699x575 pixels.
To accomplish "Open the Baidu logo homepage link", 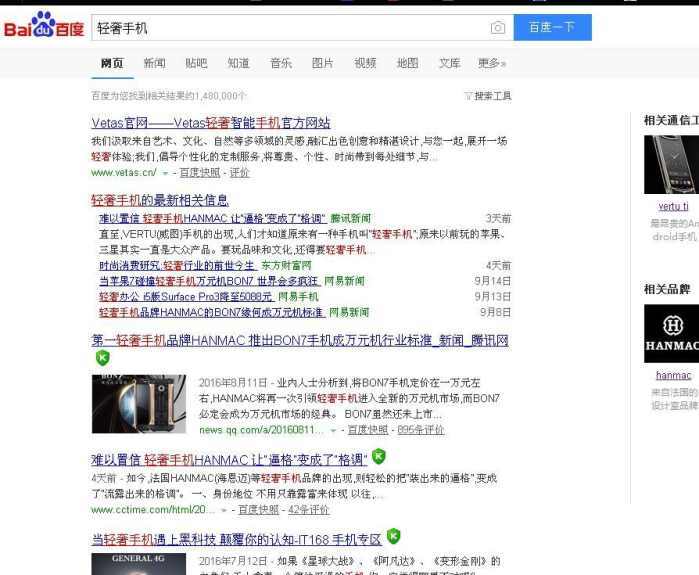I will pyautogui.click(x=44, y=25).
